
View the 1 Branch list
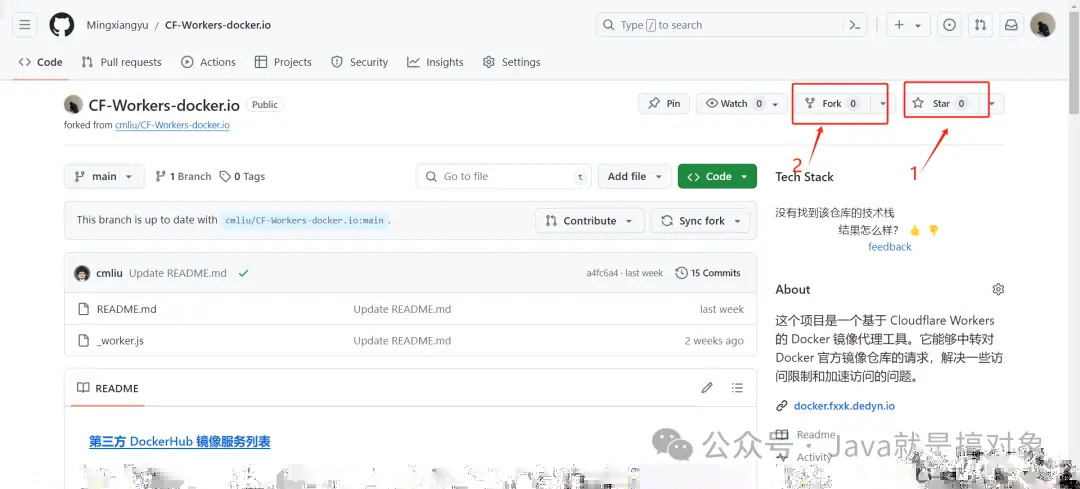[183, 176]
